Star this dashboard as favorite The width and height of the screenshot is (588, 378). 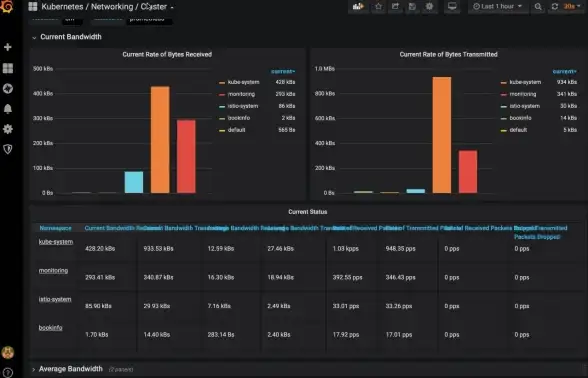[x=379, y=6]
